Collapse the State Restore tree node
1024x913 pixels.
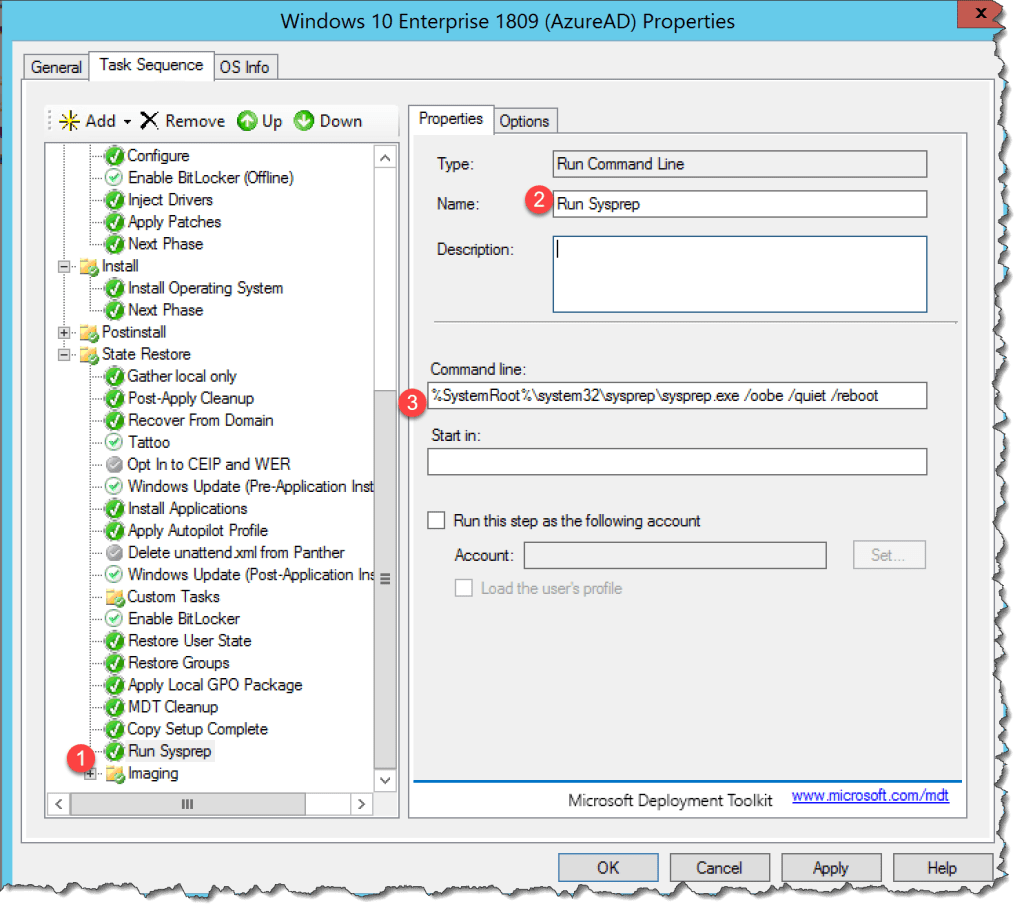pos(62,354)
